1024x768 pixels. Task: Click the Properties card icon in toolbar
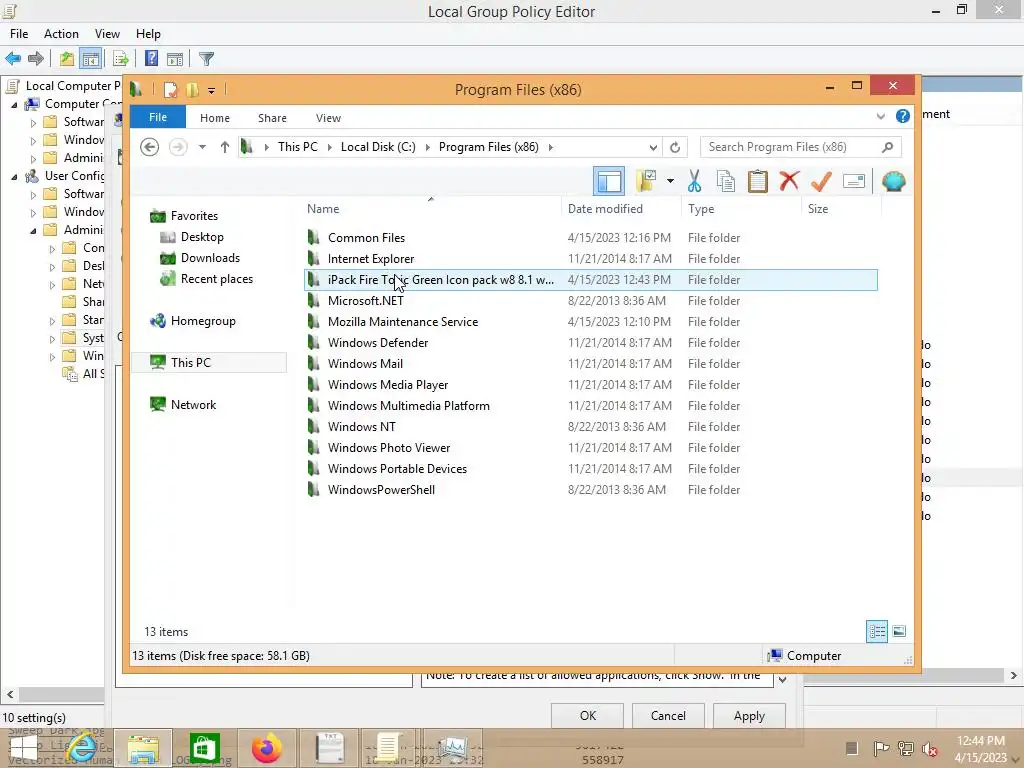tap(854, 181)
